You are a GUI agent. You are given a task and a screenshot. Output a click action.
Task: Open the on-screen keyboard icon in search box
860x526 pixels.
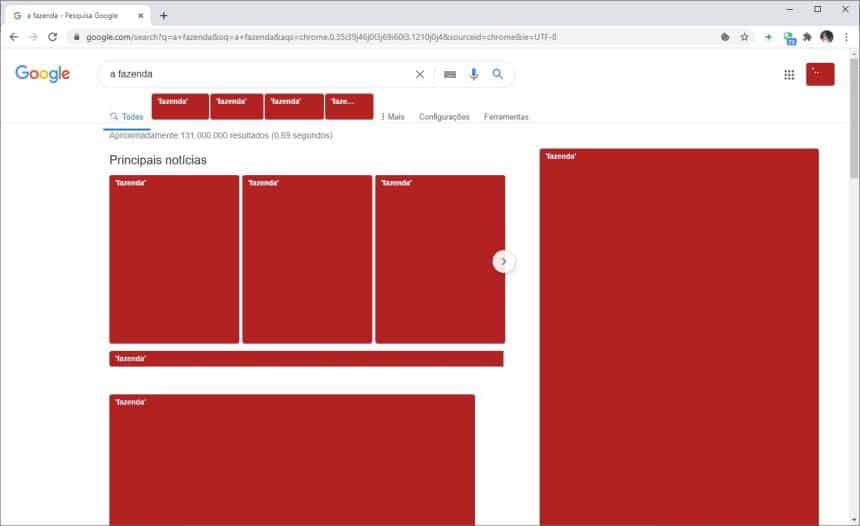click(450, 74)
